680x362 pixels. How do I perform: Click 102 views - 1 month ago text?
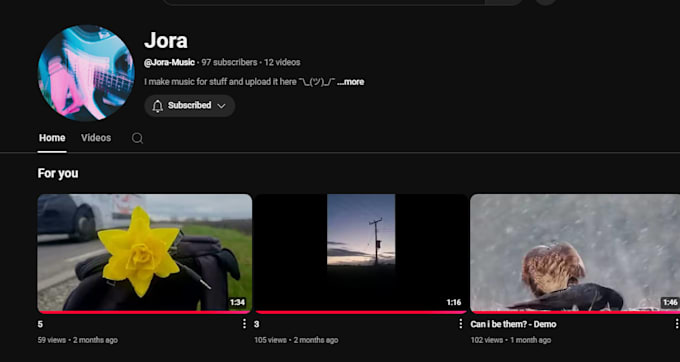511,340
